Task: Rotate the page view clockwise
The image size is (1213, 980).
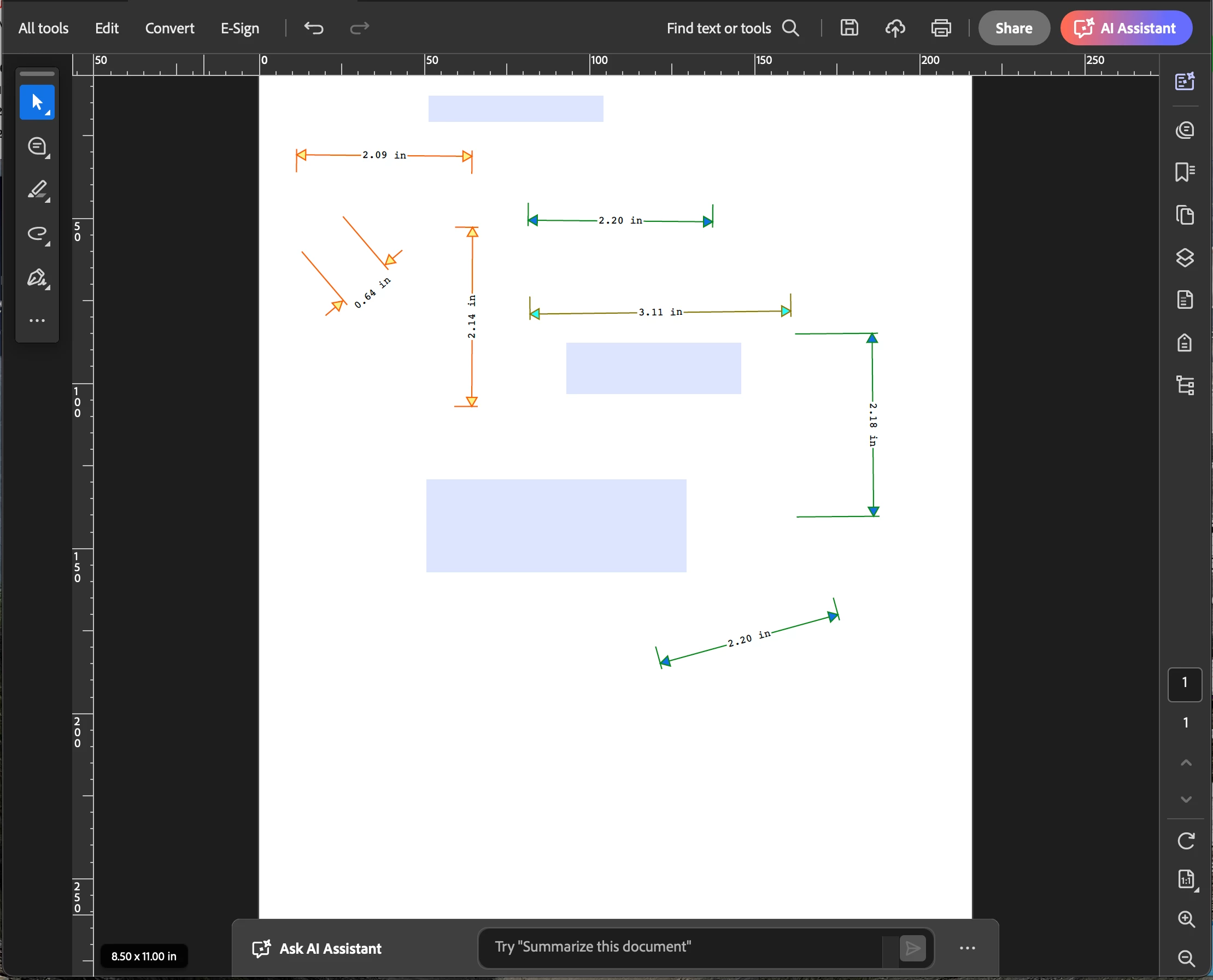Action: (1185, 841)
